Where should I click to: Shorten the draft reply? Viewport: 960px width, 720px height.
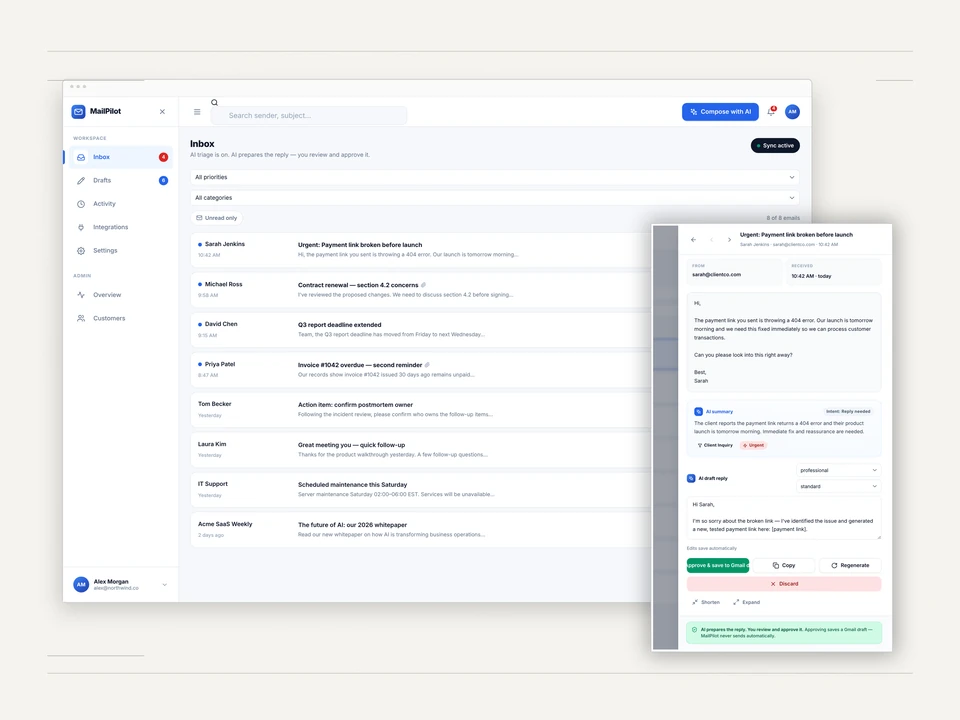[706, 602]
